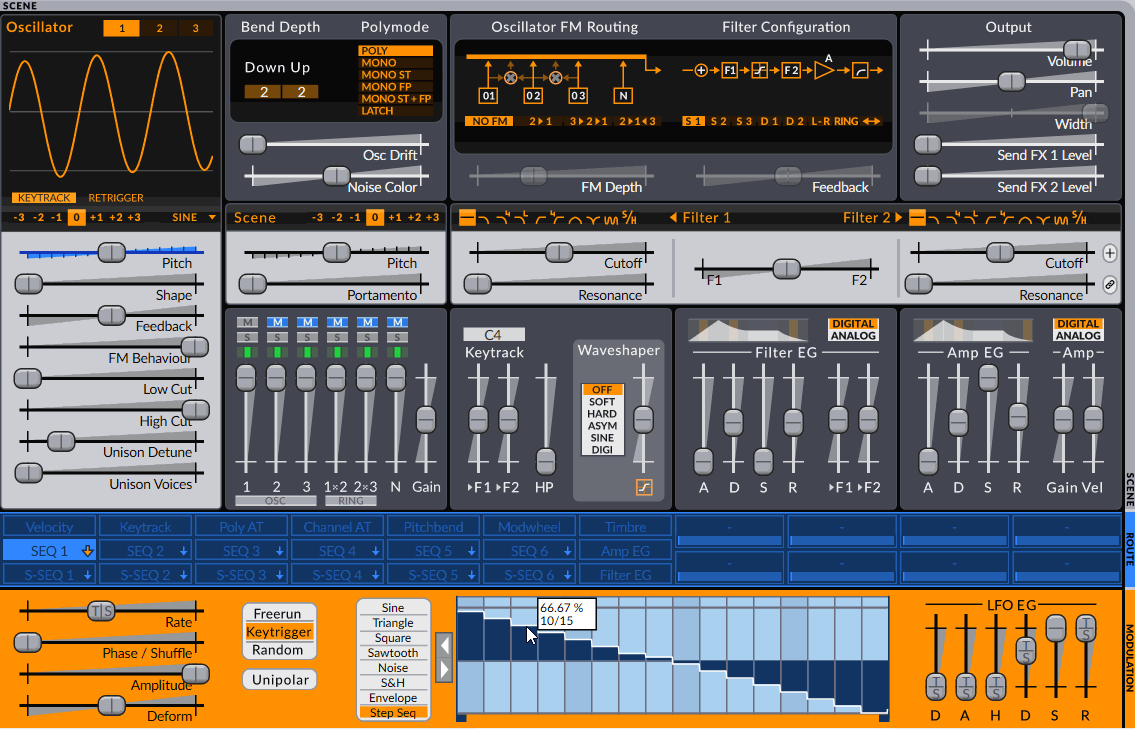The height and width of the screenshot is (729, 1135).
Task: Solo oscillator 3 in the mixer
Action: pyautogui.click(x=307, y=337)
